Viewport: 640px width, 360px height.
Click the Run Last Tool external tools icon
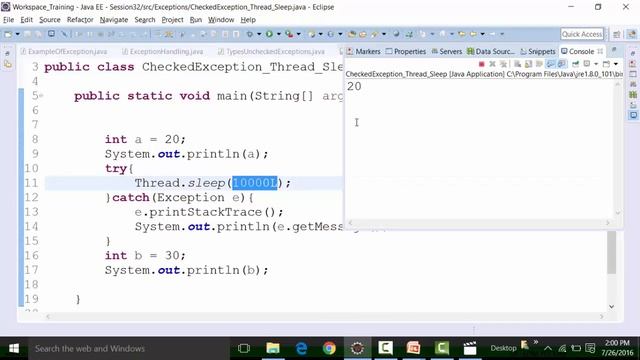tap(289, 34)
